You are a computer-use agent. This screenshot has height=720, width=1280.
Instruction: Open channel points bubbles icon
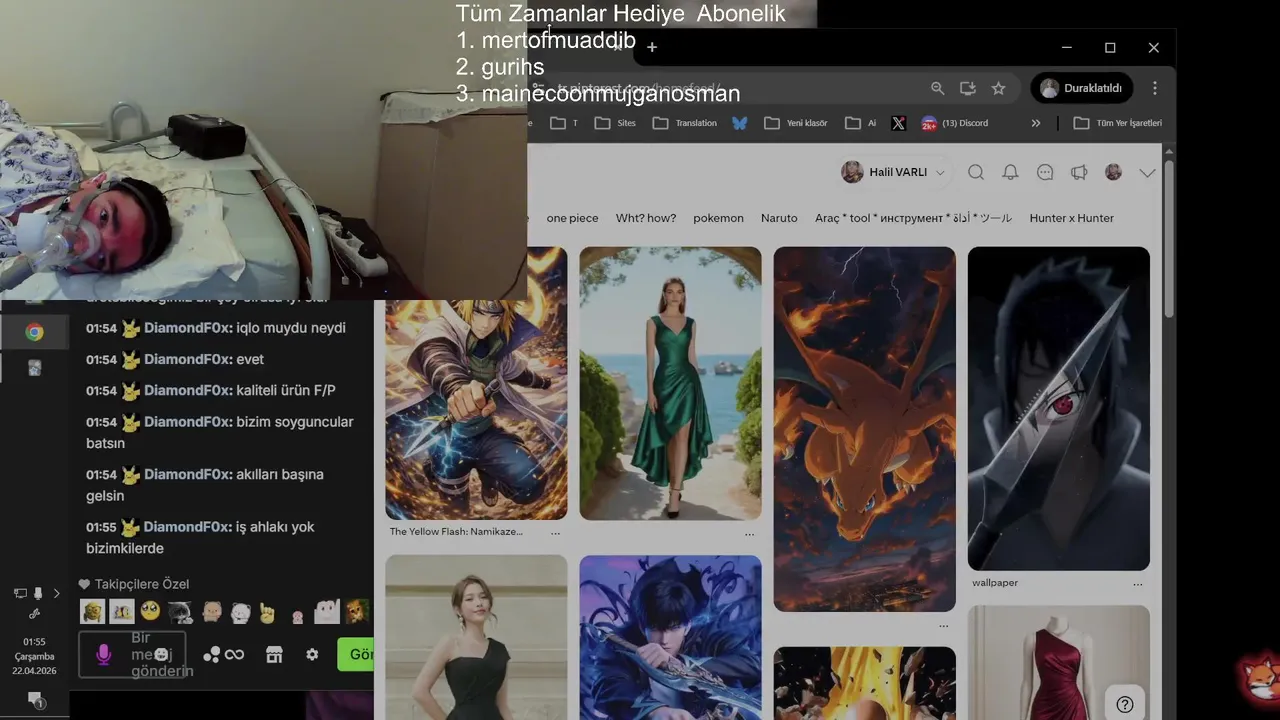[211, 655]
